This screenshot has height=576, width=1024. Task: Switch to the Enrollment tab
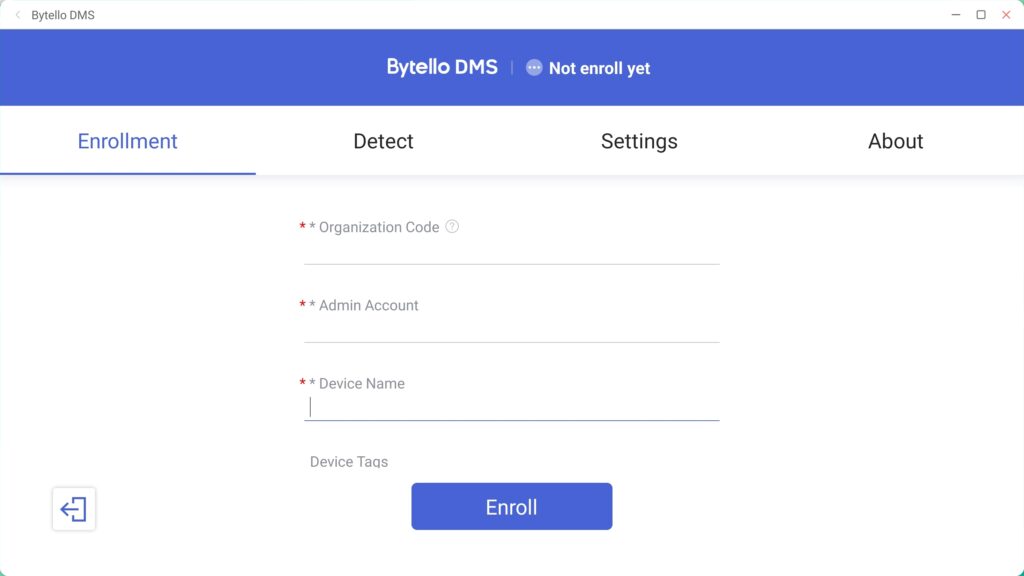tap(127, 141)
